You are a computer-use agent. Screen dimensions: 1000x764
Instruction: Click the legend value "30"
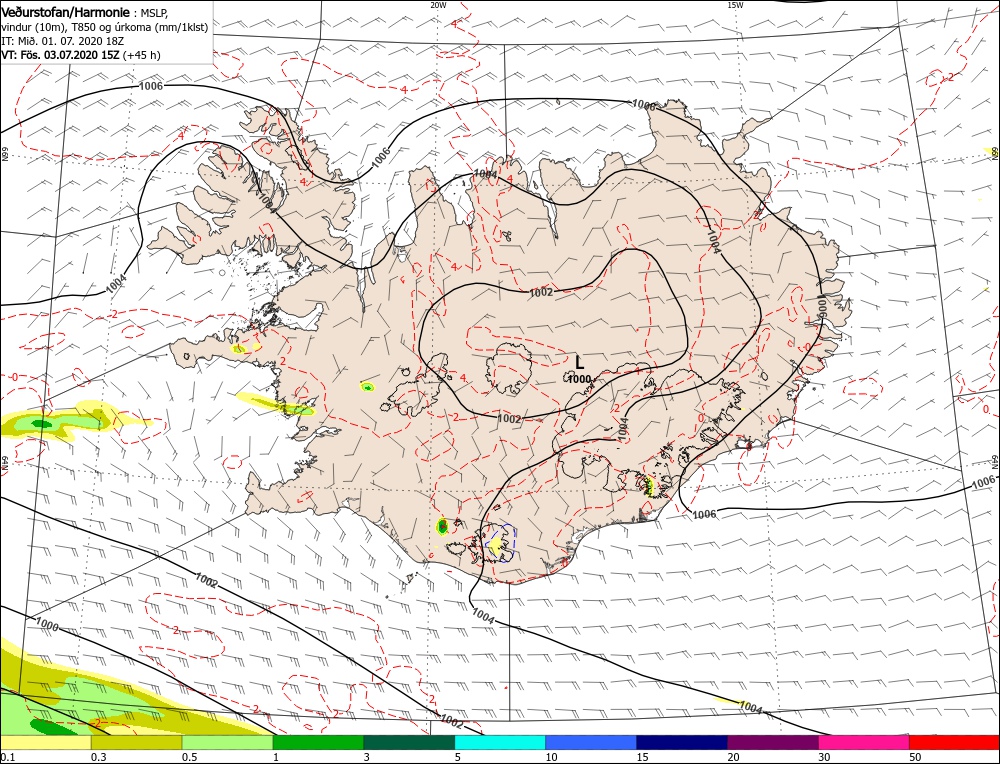tap(825, 757)
